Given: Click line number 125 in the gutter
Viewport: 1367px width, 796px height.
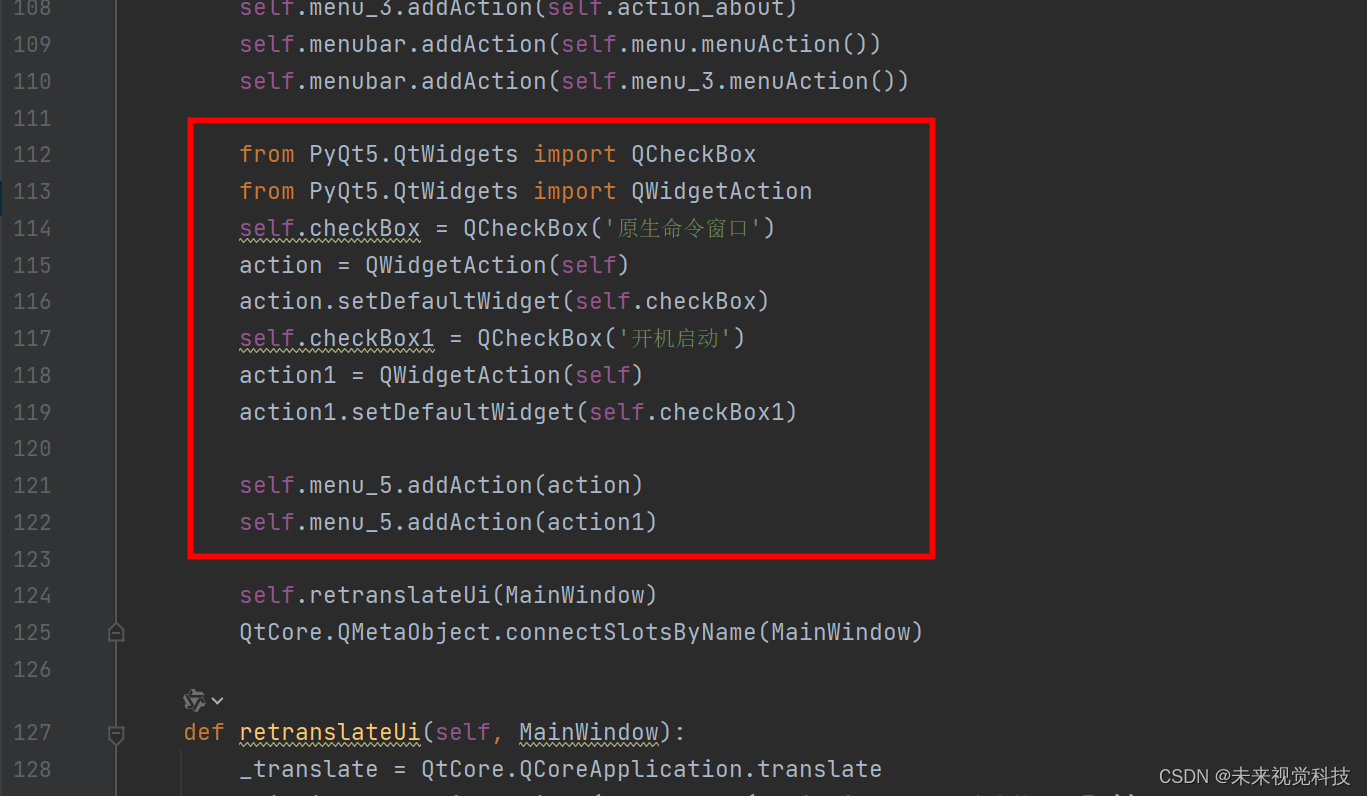Looking at the screenshot, I should pos(32,632).
